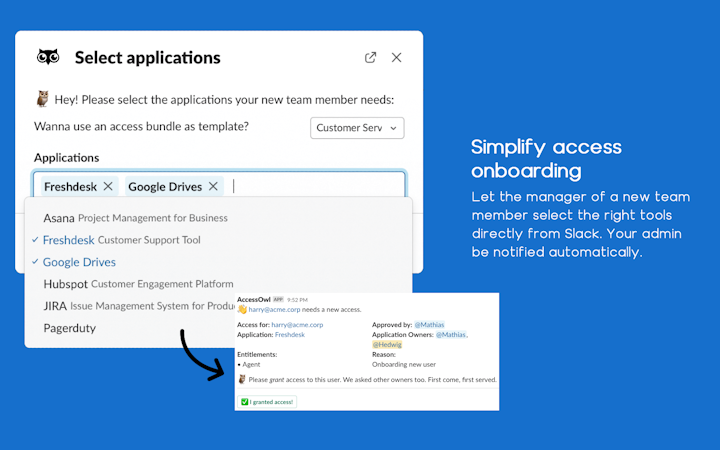Viewport: 720px width, 450px height.
Task: Click the owl emoji before 'Please grant access'
Action: [x=242, y=379]
